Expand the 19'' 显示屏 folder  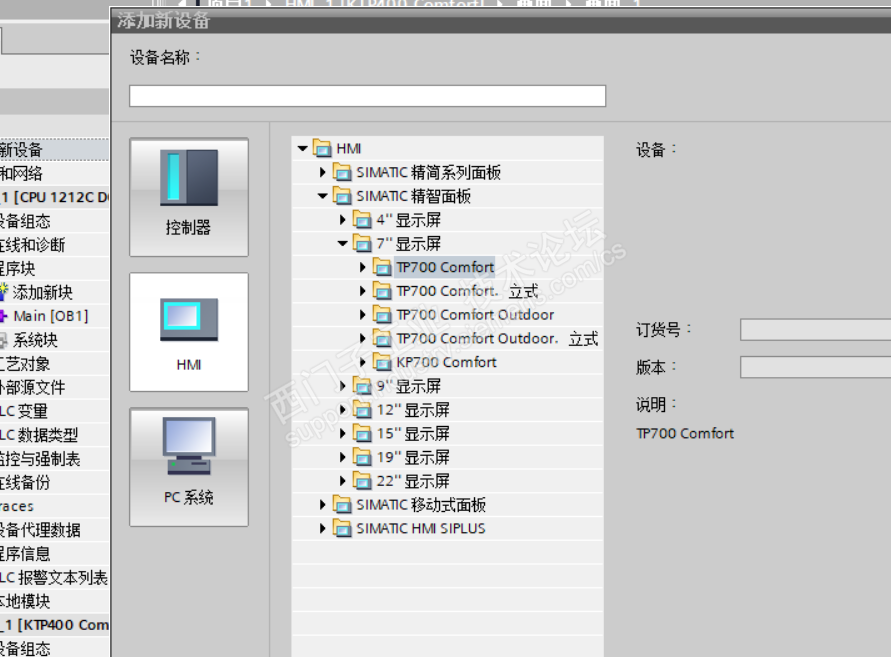343,458
